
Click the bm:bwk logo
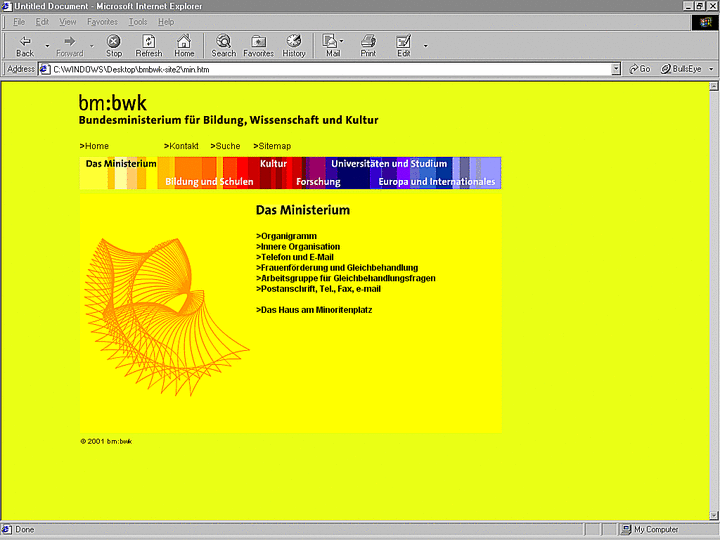click(x=112, y=103)
